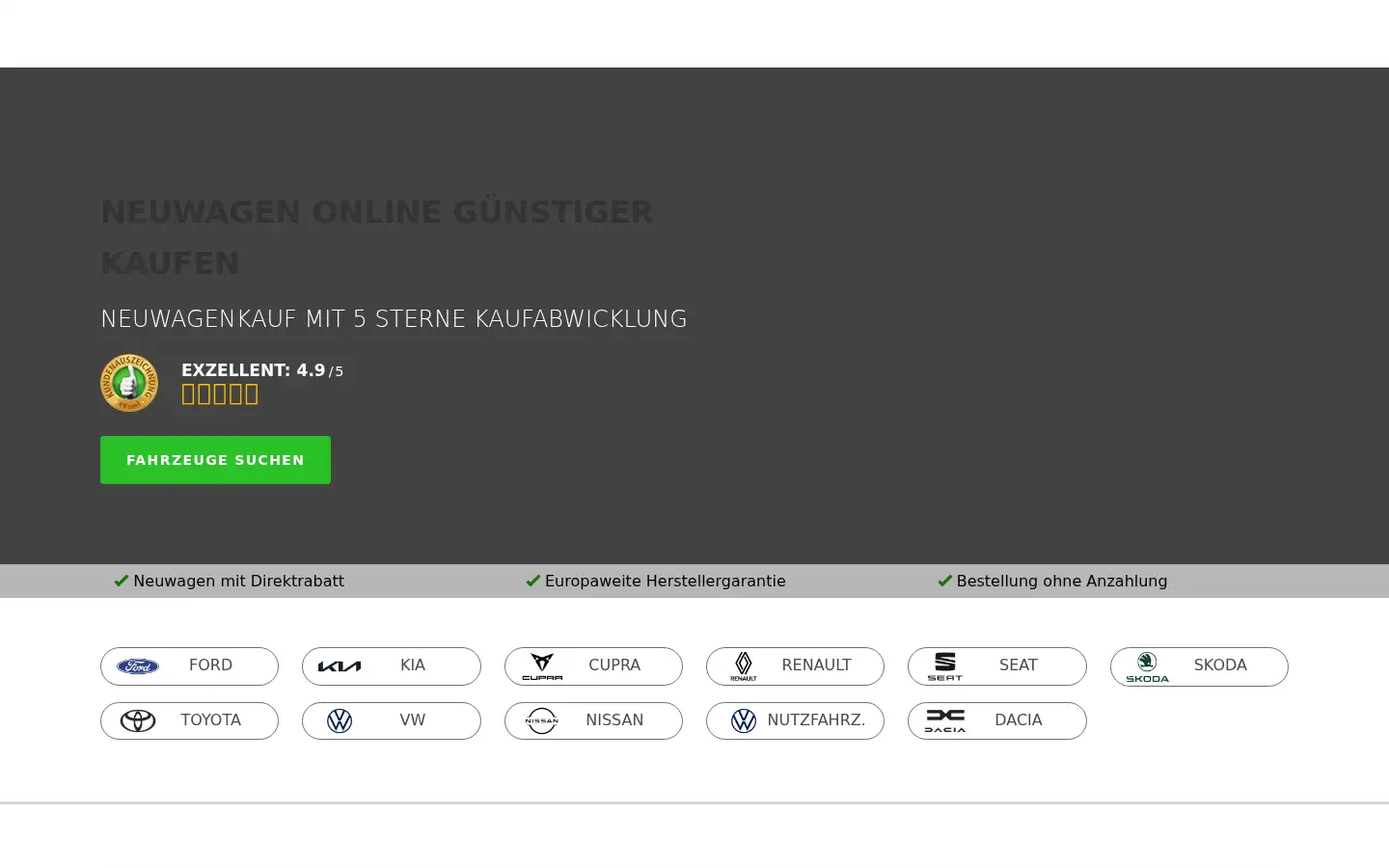Select the SEAT brand label
The width and height of the screenshot is (1389, 868).
click(x=1019, y=665)
